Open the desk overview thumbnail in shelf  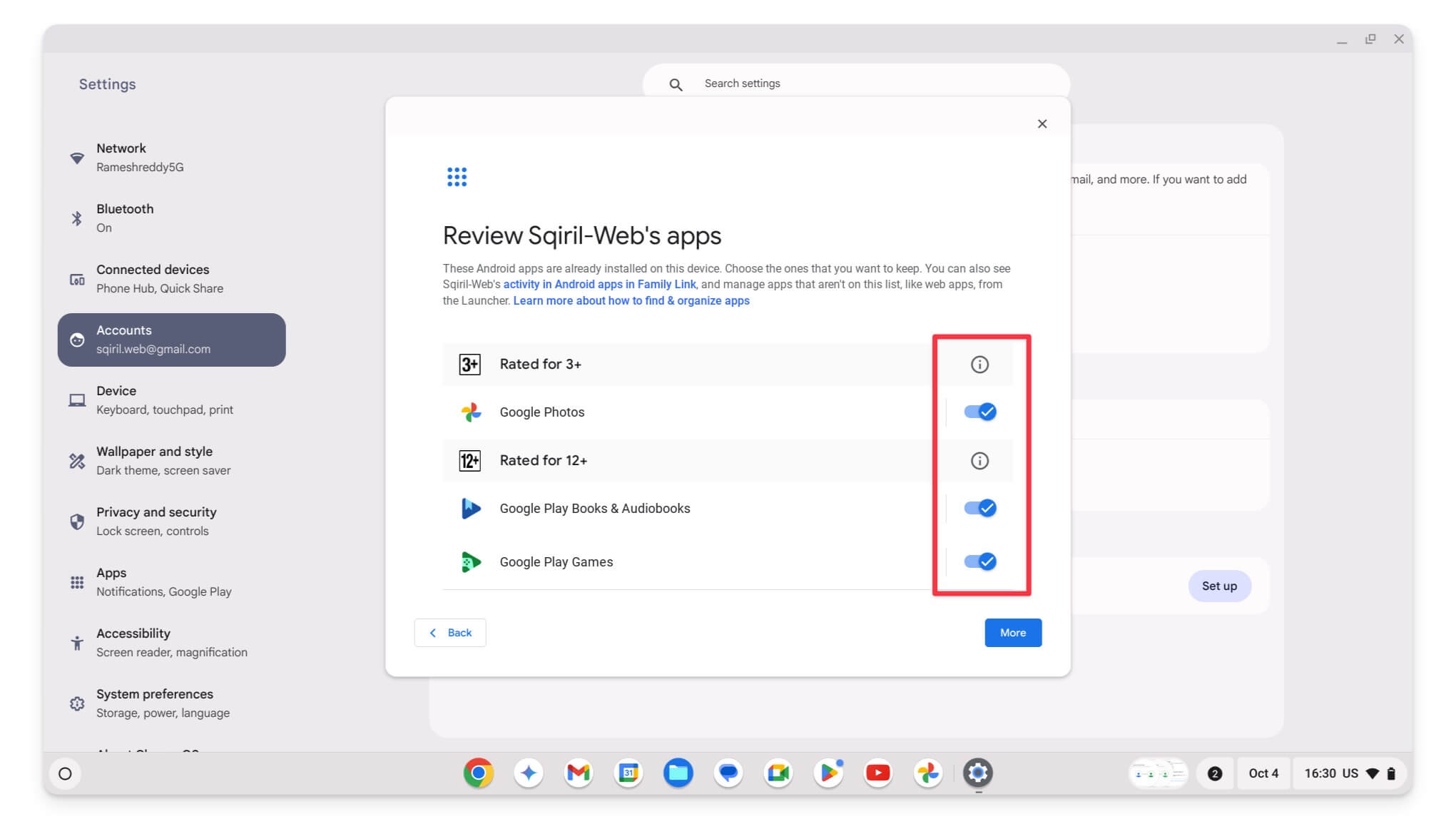coord(1159,773)
